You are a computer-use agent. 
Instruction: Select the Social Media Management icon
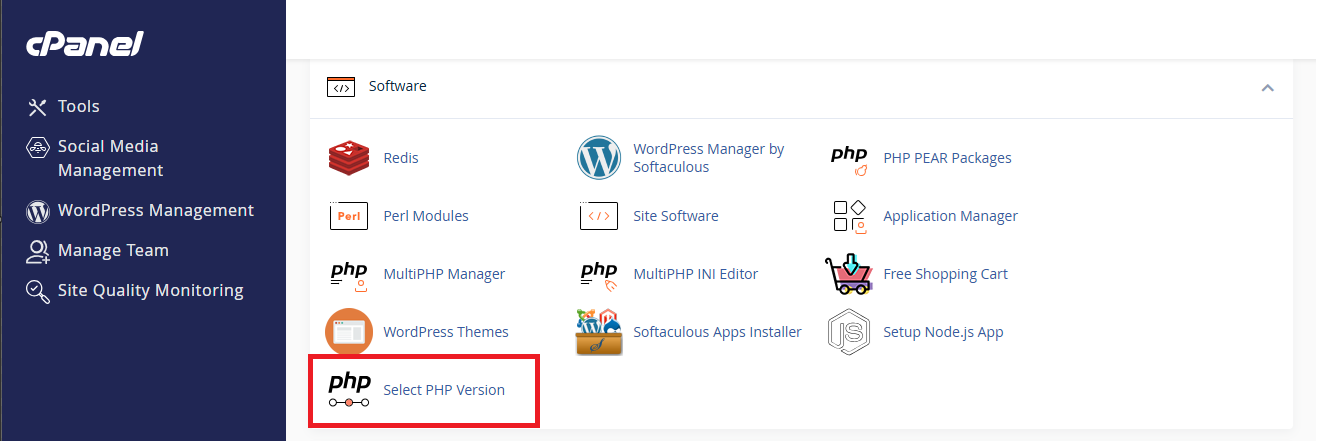tap(38, 147)
